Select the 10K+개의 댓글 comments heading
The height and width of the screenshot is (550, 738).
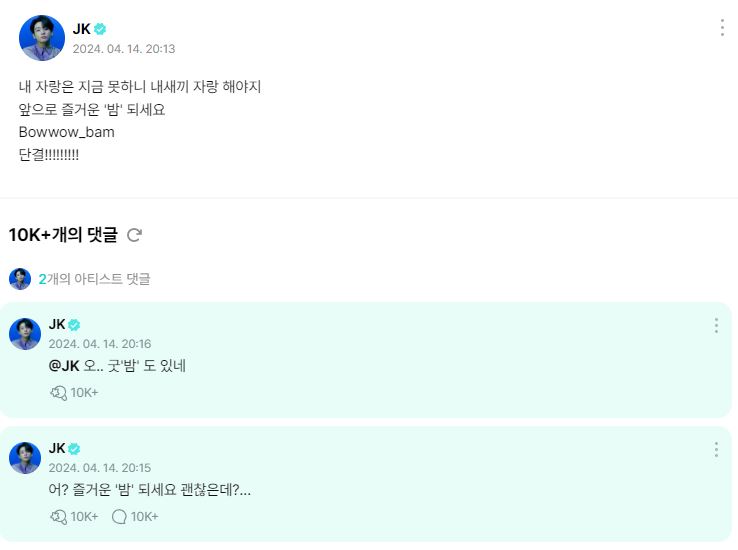click(x=63, y=235)
